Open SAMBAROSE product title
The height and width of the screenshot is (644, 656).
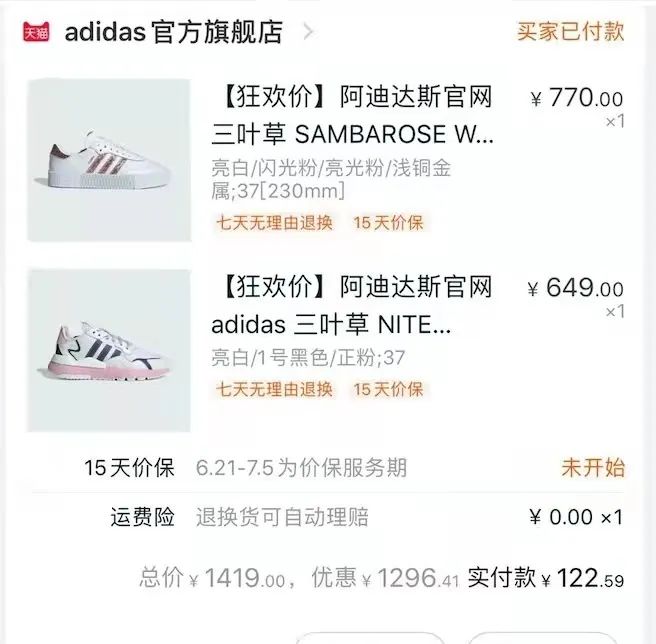coord(352,115)
